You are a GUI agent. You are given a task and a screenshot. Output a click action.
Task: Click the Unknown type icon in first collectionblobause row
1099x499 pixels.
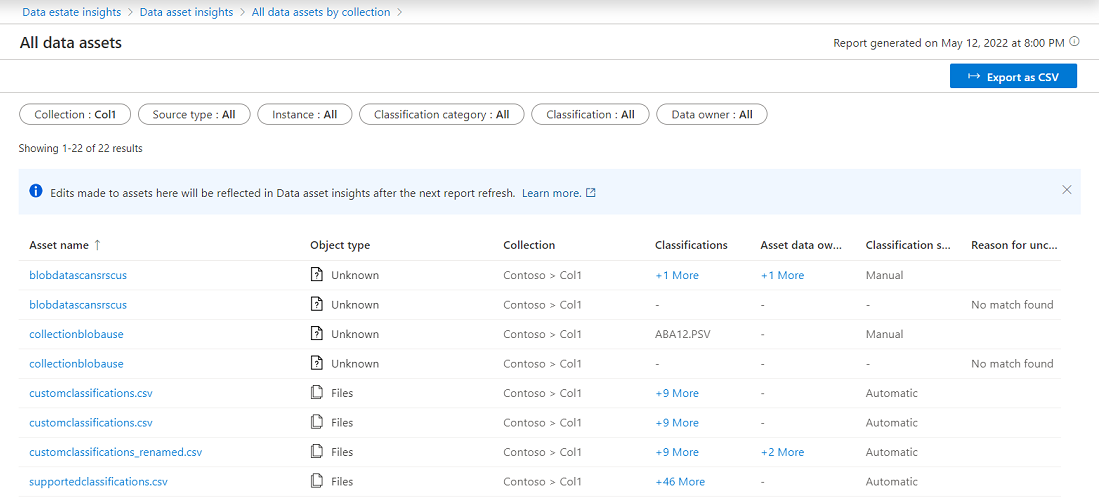click(317, 334)
